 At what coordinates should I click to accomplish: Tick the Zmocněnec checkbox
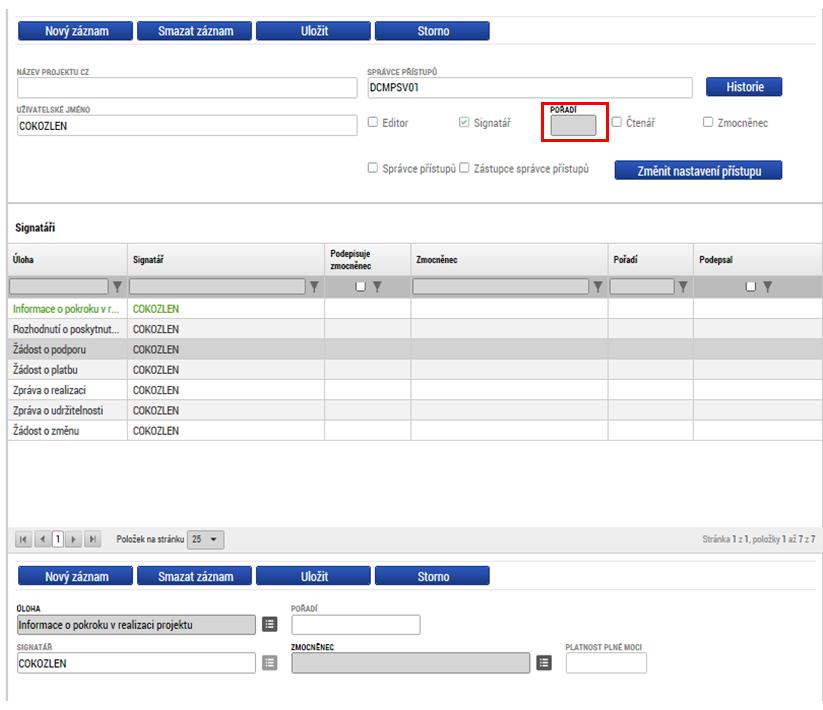point(708,122)
